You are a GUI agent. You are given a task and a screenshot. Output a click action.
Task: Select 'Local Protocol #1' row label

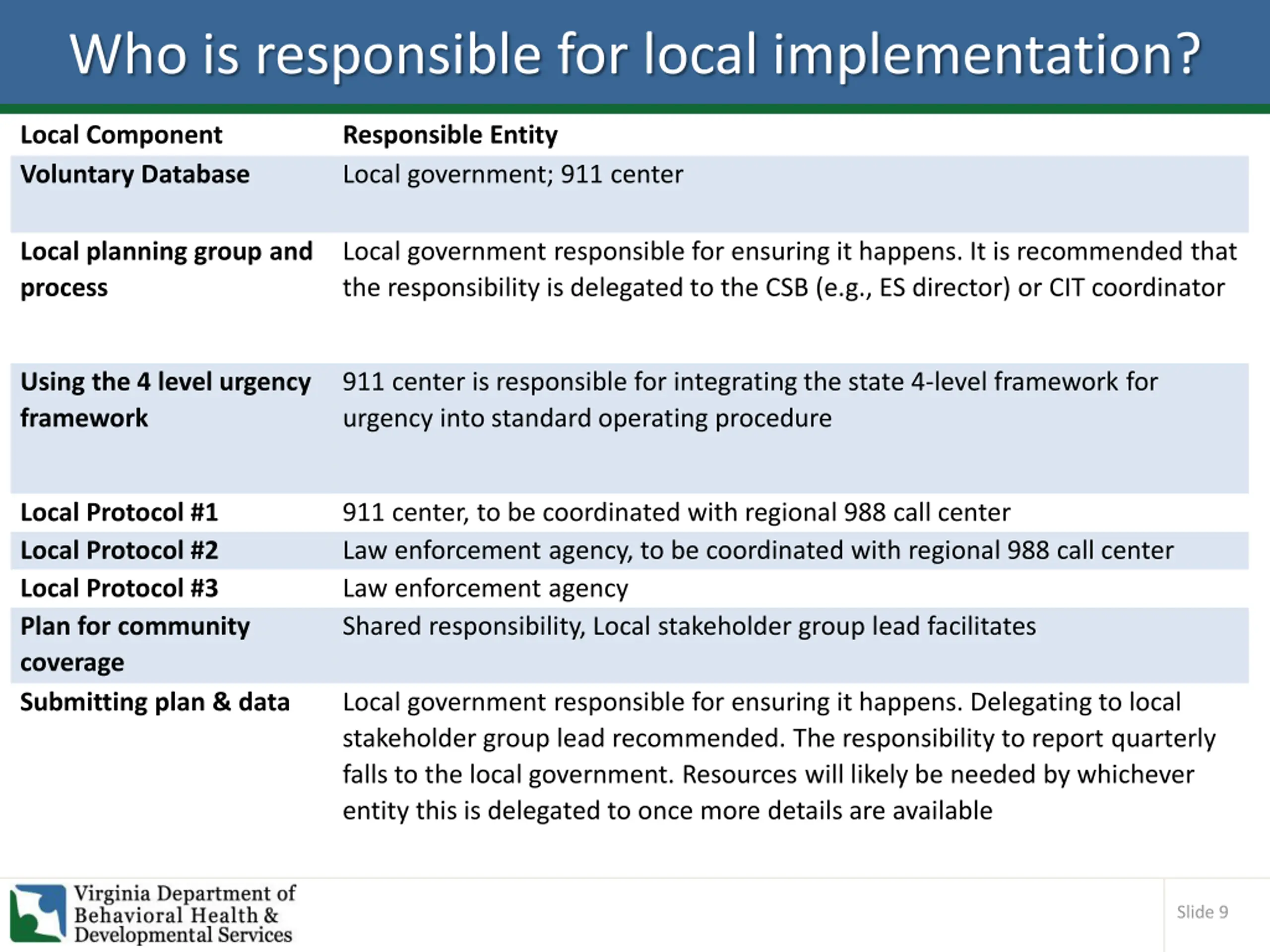[x=120, y=512]
